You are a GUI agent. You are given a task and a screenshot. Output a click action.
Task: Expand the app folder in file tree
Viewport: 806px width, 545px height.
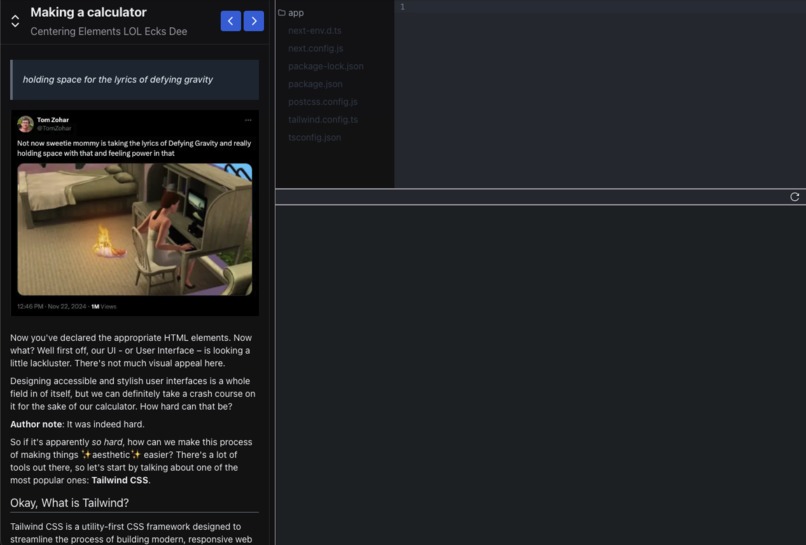point(291,13)
